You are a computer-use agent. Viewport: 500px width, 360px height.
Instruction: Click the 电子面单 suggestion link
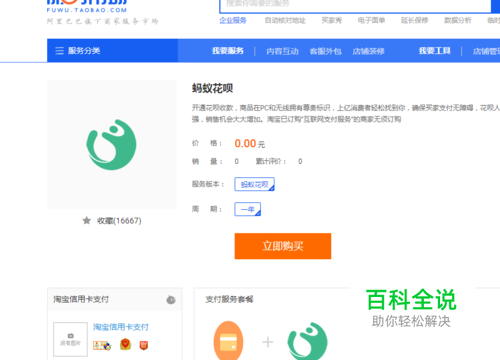click(371, 20)
